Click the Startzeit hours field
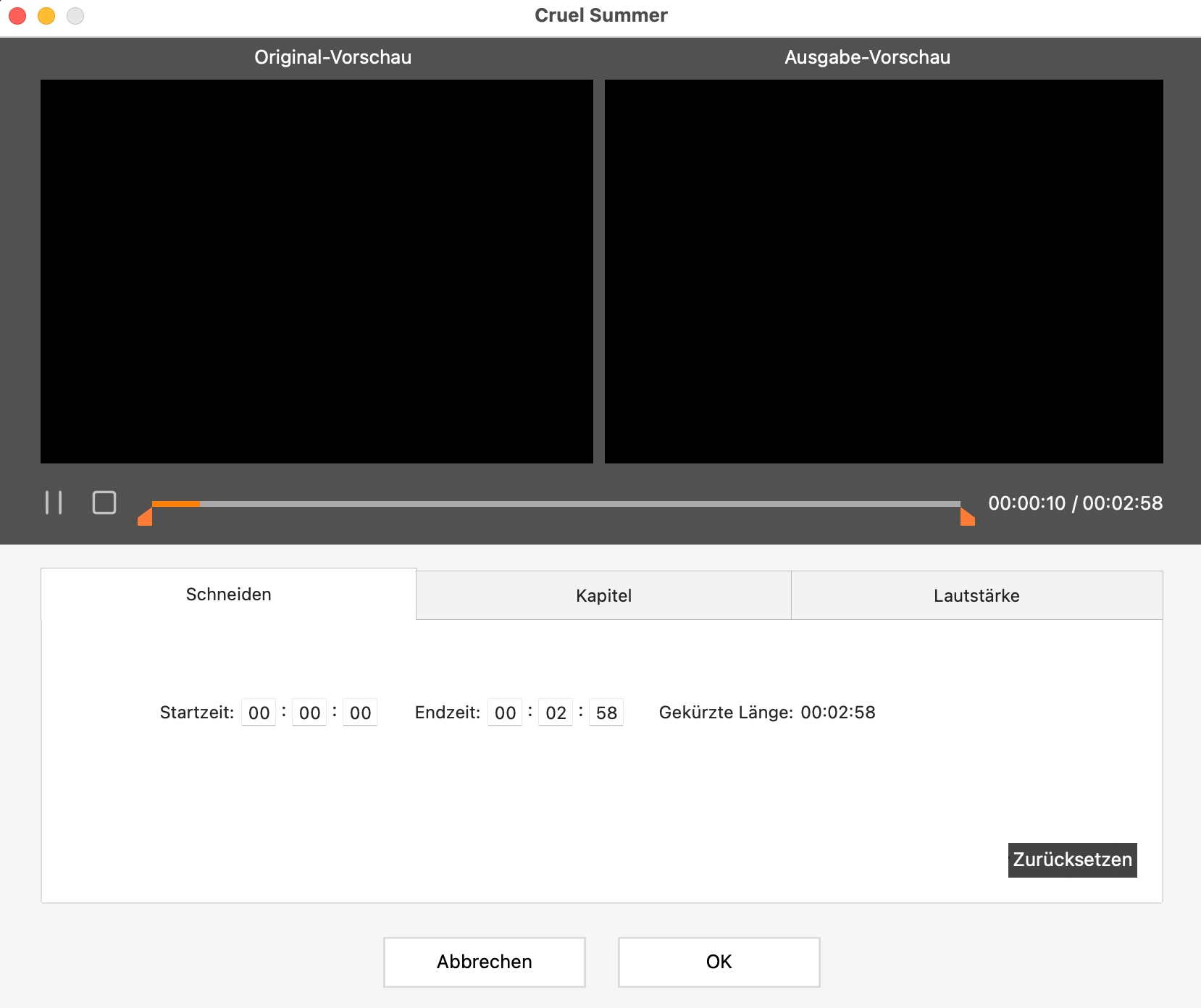Screen dimensions: 1201x1008 [259, 713]
